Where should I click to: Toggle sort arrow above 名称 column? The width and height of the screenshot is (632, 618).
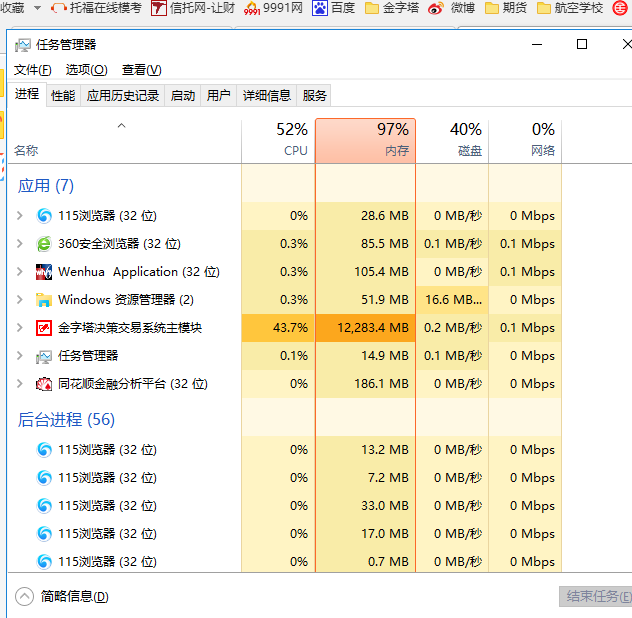point(121,126)
